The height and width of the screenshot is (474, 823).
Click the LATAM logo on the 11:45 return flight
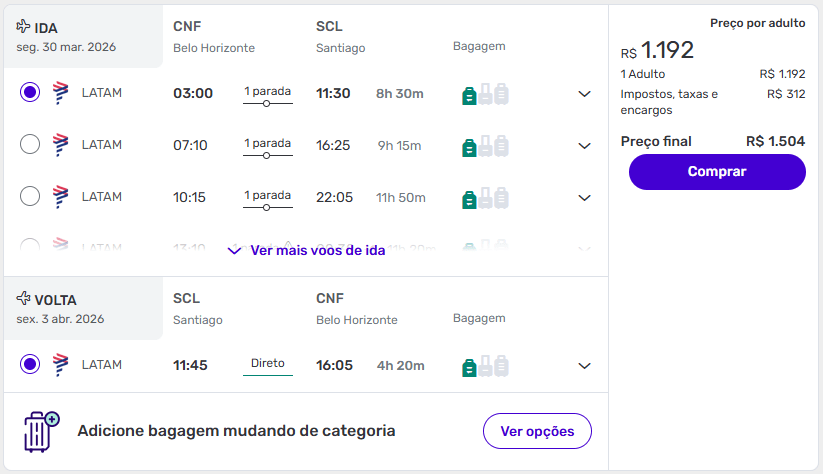[x=60, y=365]
